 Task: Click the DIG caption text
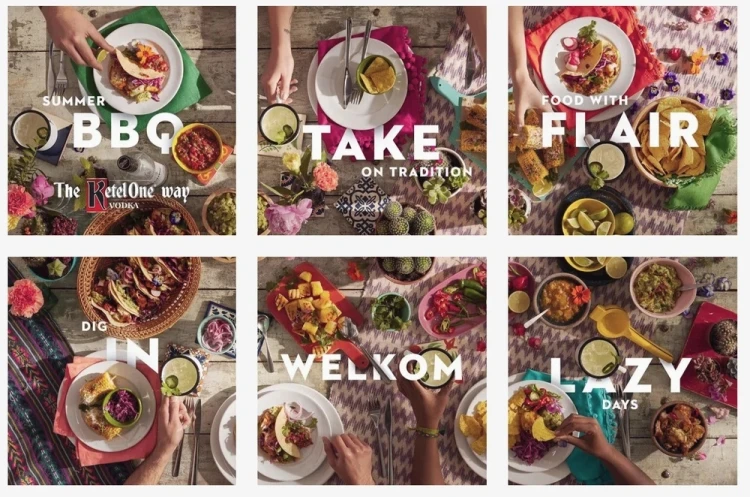click(x=94, y=327)
